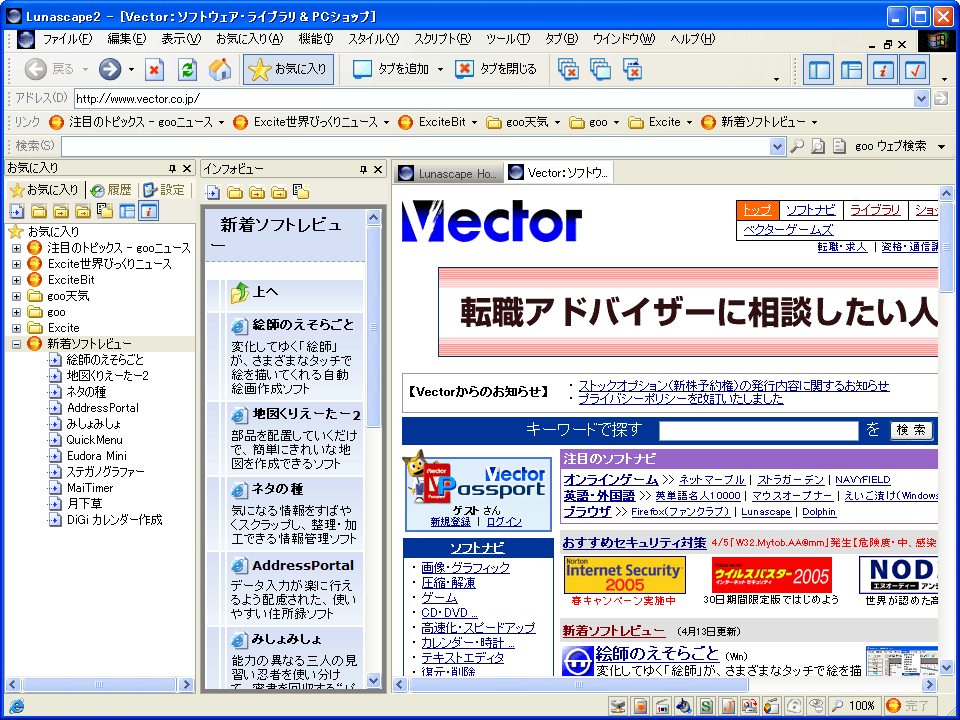Click the speaker sound icon in the status bar
Image resolution: width=960 pixels, height=720 pixels.
[684, 706]
